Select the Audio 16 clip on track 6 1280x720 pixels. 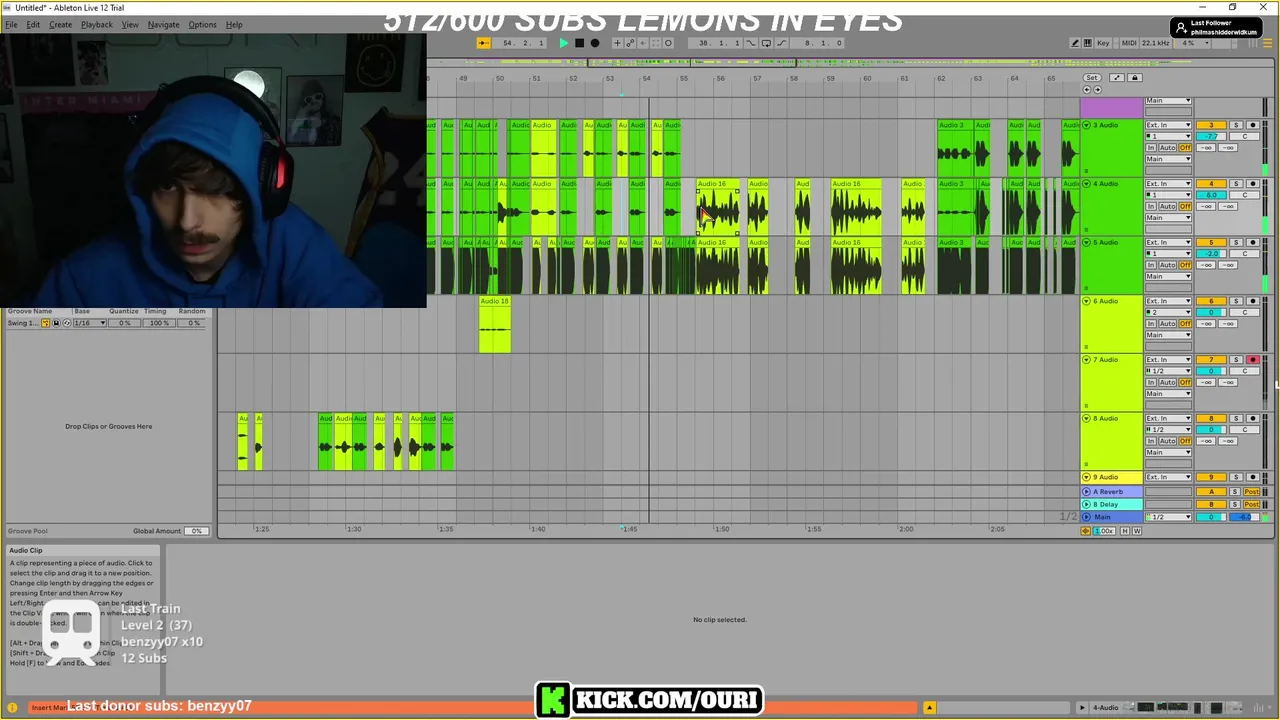pos(495,325)
